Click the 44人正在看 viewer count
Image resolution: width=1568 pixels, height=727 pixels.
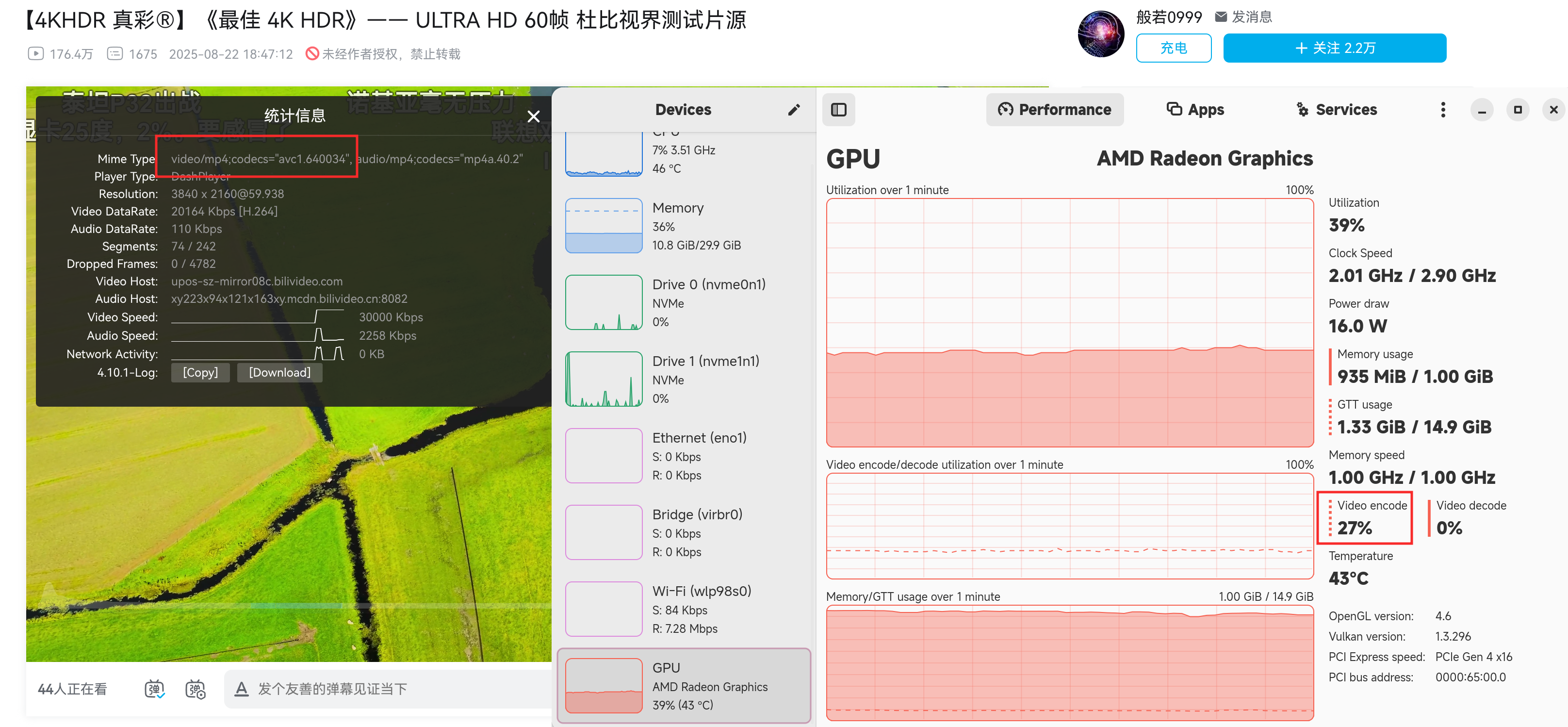(72, 689)
